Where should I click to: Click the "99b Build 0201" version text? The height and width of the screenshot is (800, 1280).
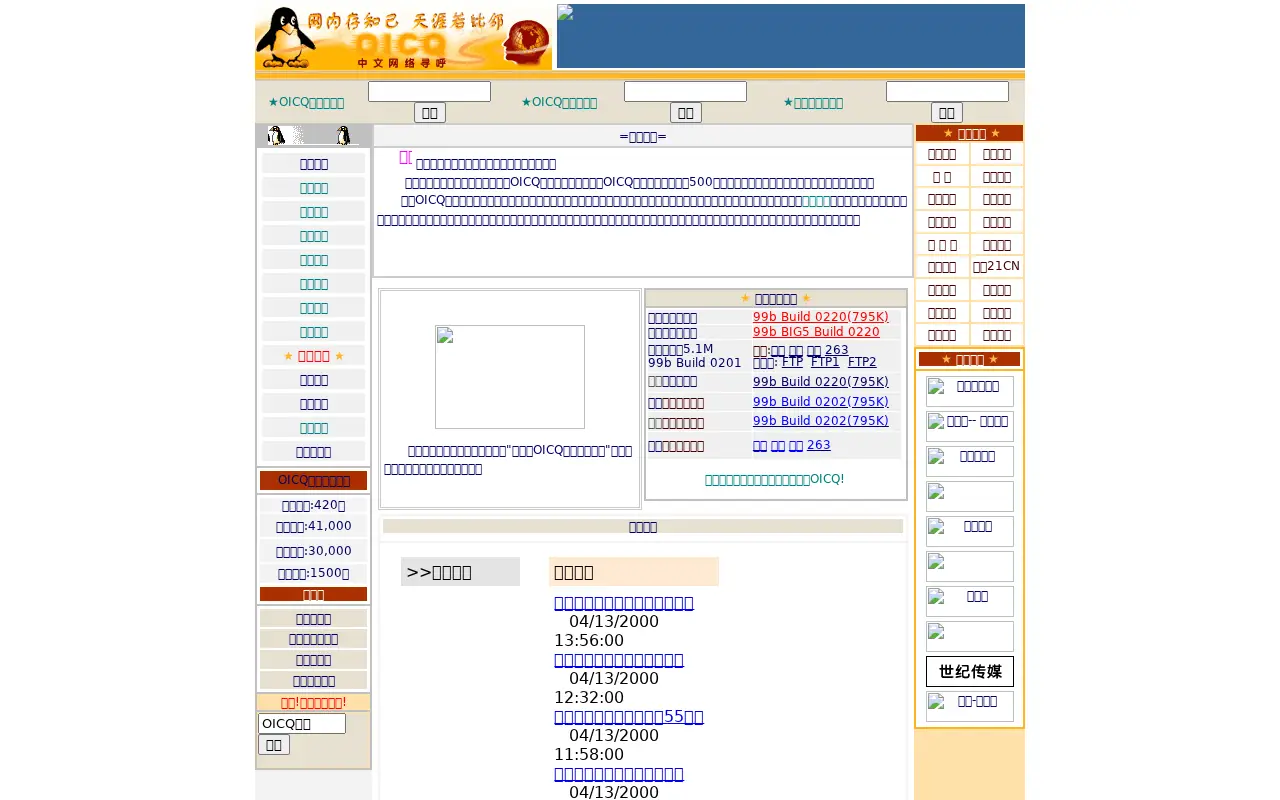coord(695,363)
